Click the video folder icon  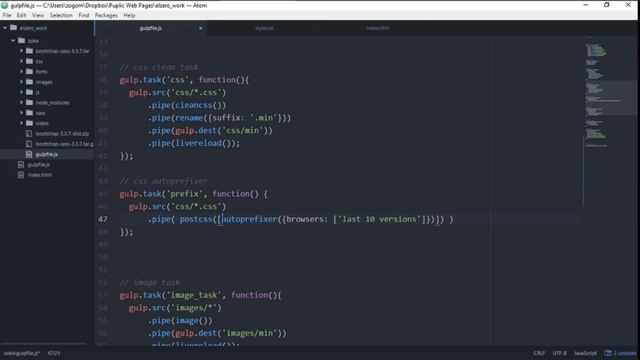(x=29, y=123)
